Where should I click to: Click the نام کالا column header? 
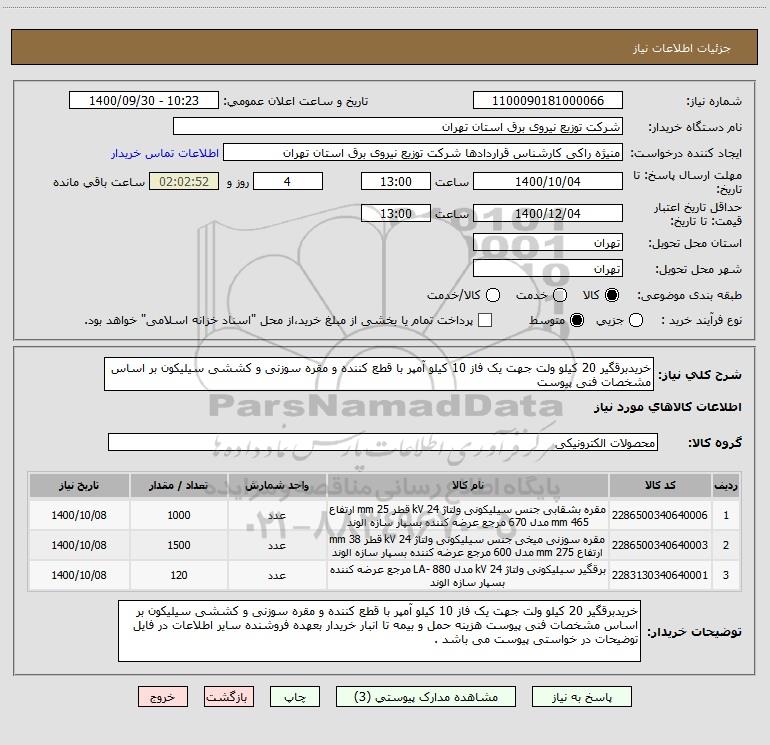tap(468, 485)
